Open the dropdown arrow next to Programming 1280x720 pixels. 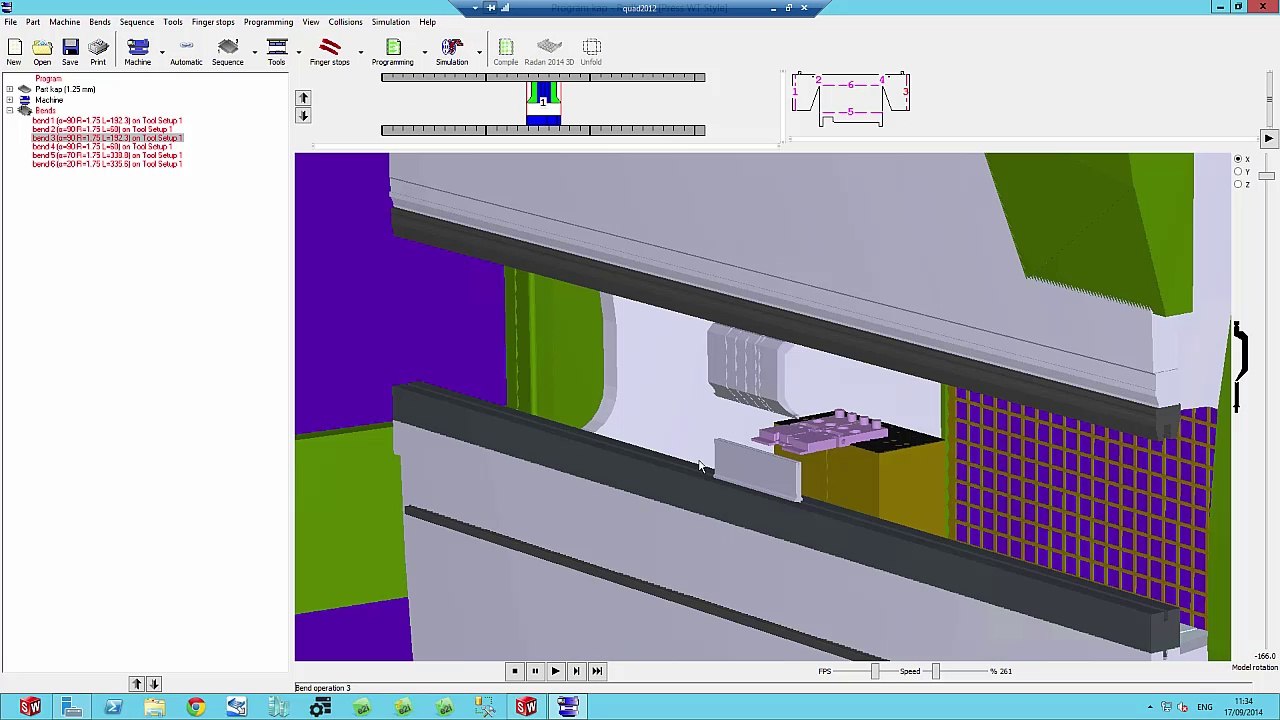424,52
